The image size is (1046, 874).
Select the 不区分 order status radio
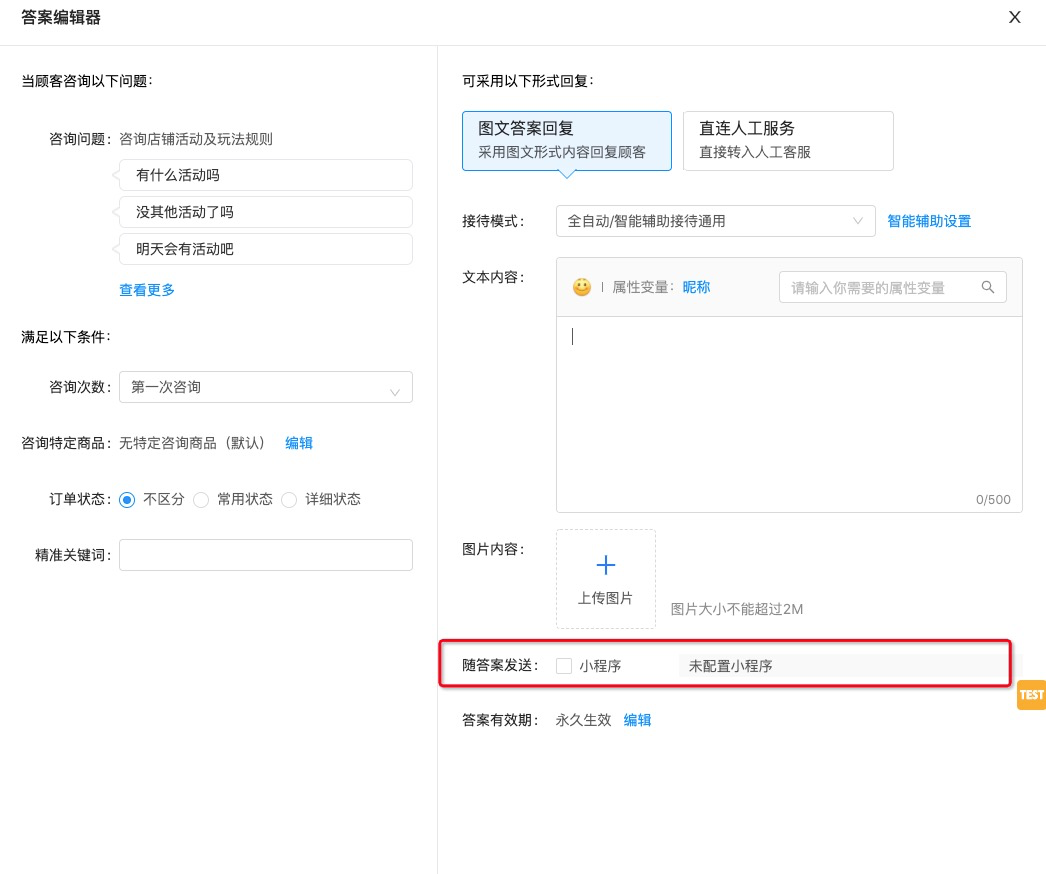tap(127, 499)
